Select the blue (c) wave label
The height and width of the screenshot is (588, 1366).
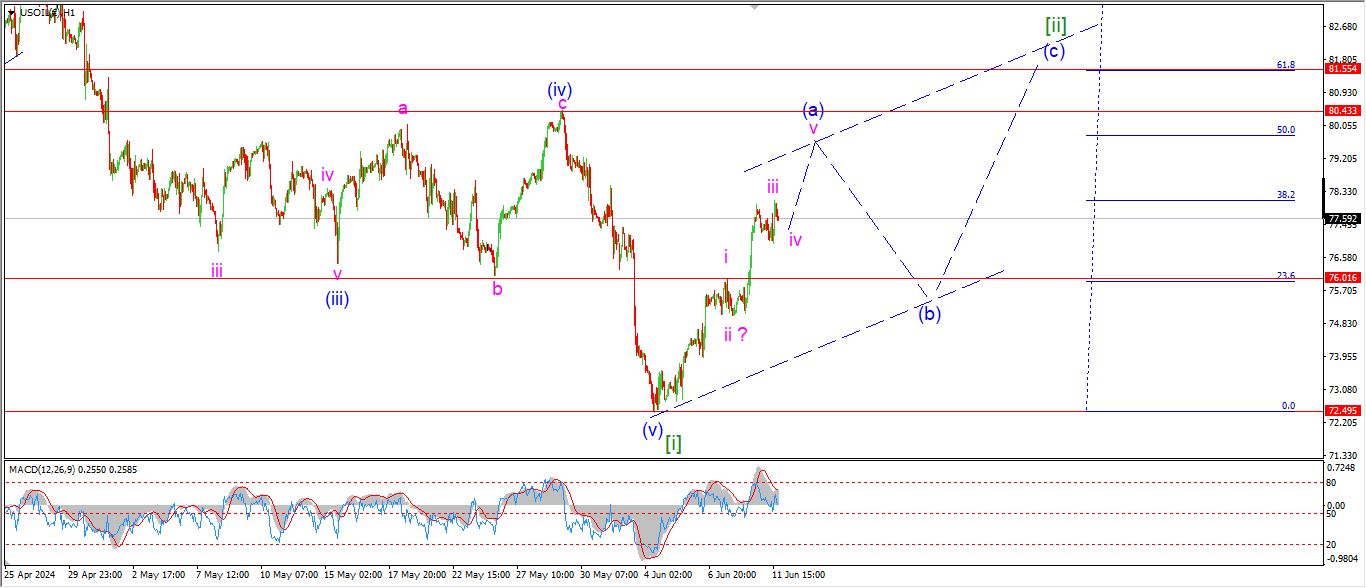(x=1053, y=52)
